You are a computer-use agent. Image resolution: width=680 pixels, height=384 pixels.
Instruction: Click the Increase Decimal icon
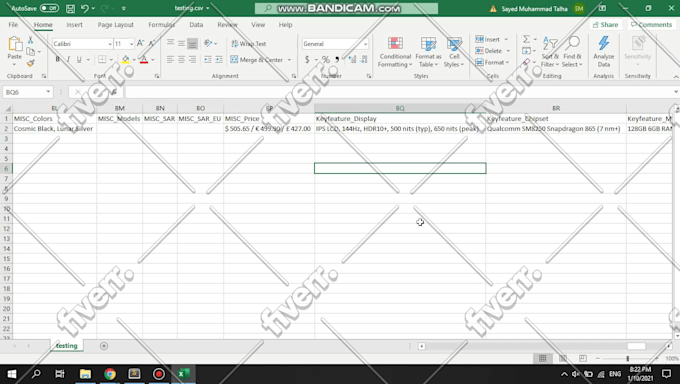coord(352,59)
